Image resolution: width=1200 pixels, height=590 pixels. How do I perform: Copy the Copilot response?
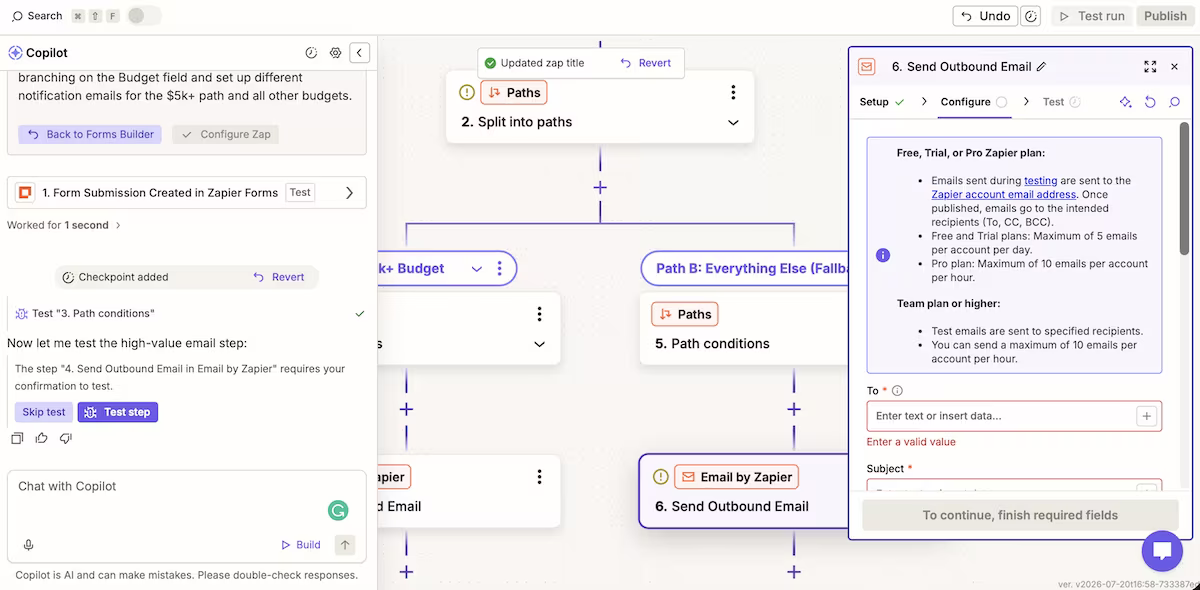[x=17, y=438]
